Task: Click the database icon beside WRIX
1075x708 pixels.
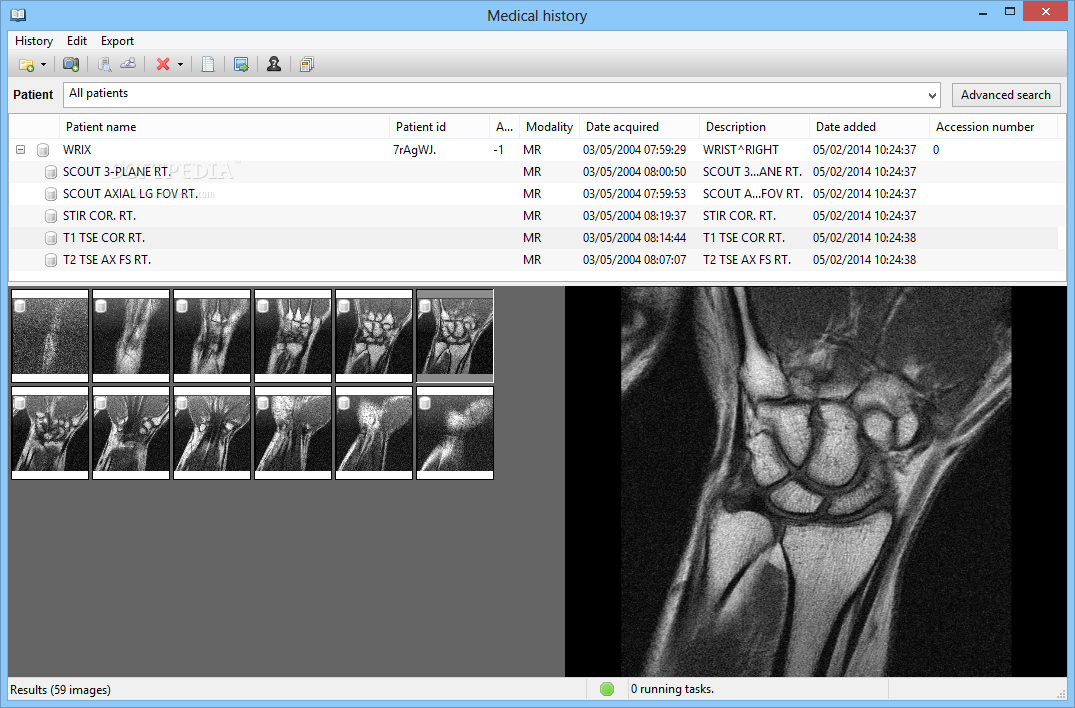Action: click(x=43, y=149)
